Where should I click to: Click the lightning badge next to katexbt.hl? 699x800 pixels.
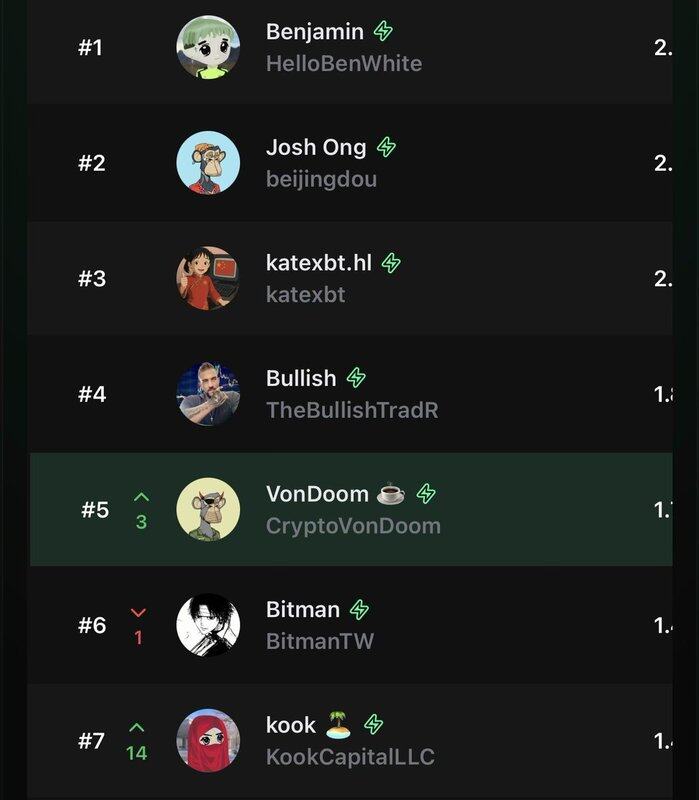[x=391, y=263]
